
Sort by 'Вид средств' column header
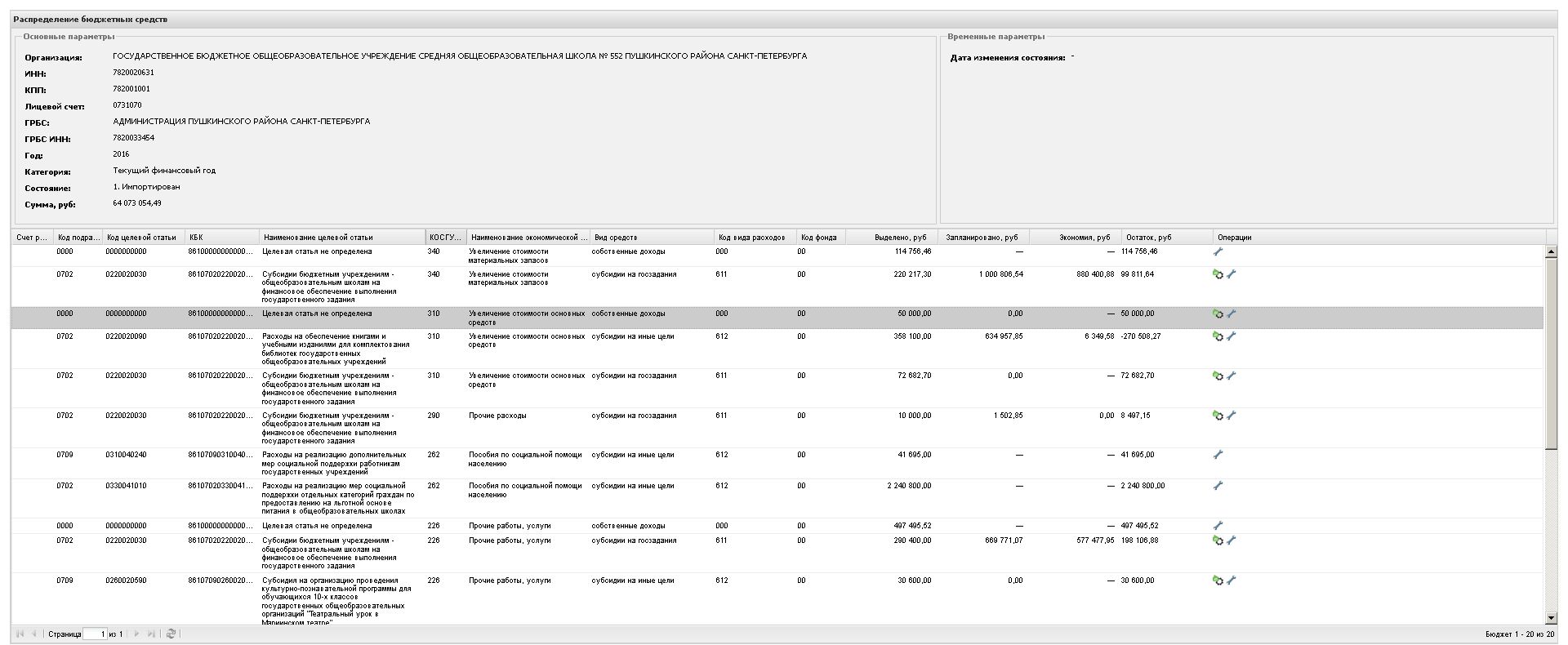click(x=652, y=238)
